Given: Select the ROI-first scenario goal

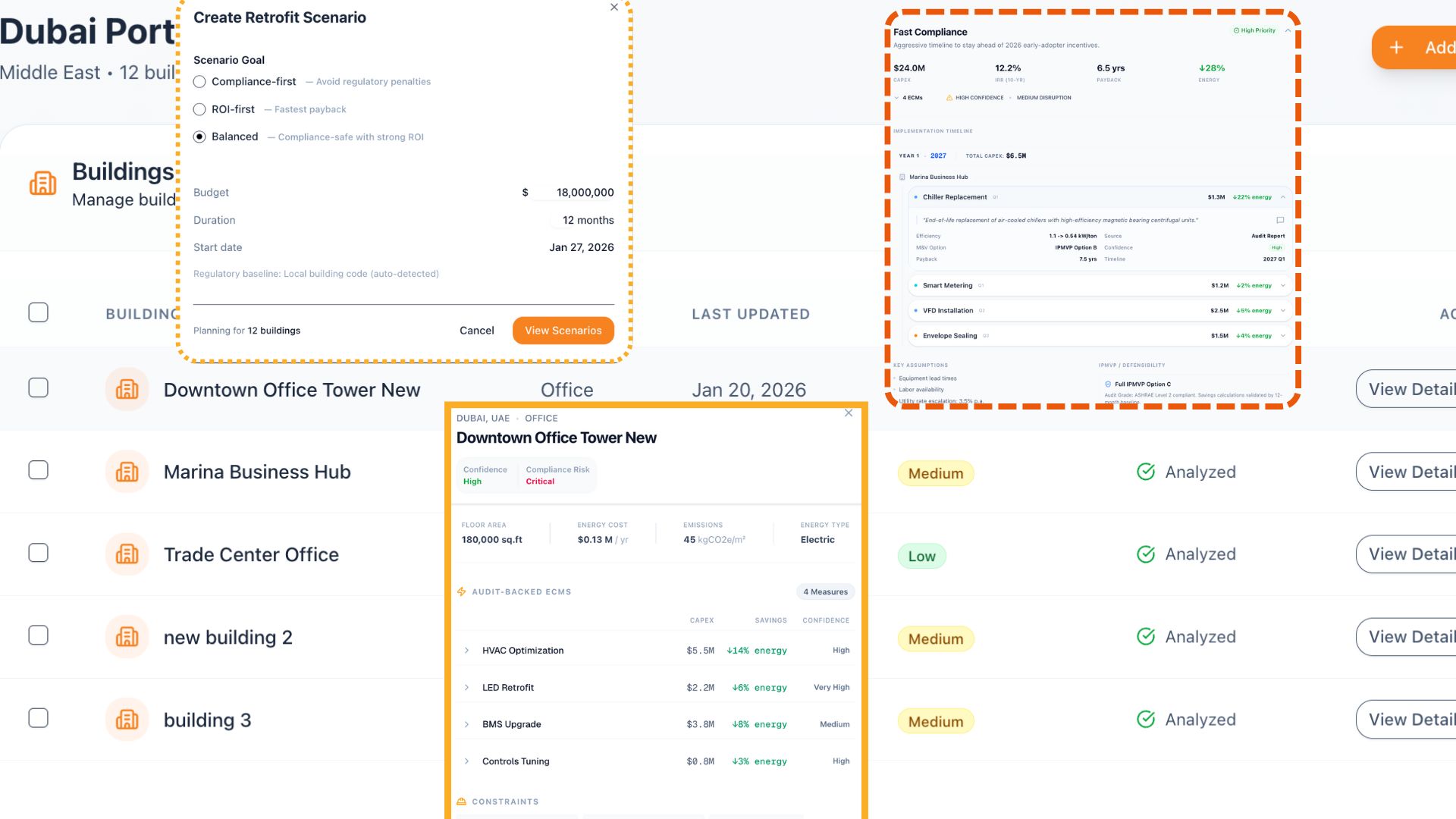Looking at the screenshot, I should (199, 109).
